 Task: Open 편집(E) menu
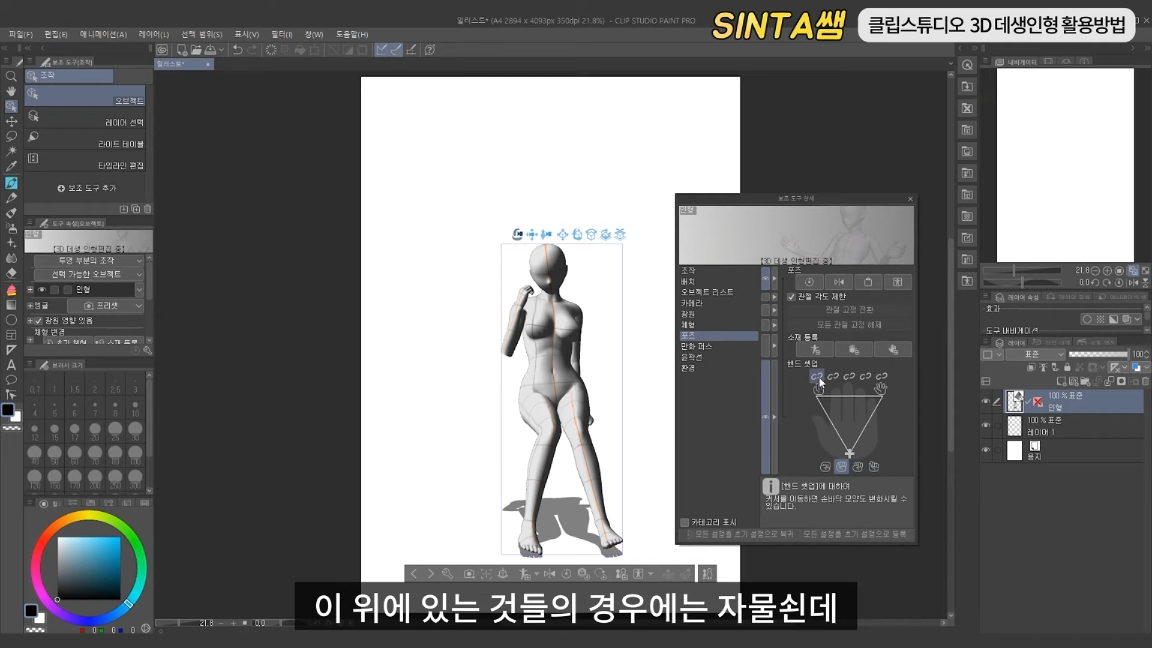pos(56,35)
